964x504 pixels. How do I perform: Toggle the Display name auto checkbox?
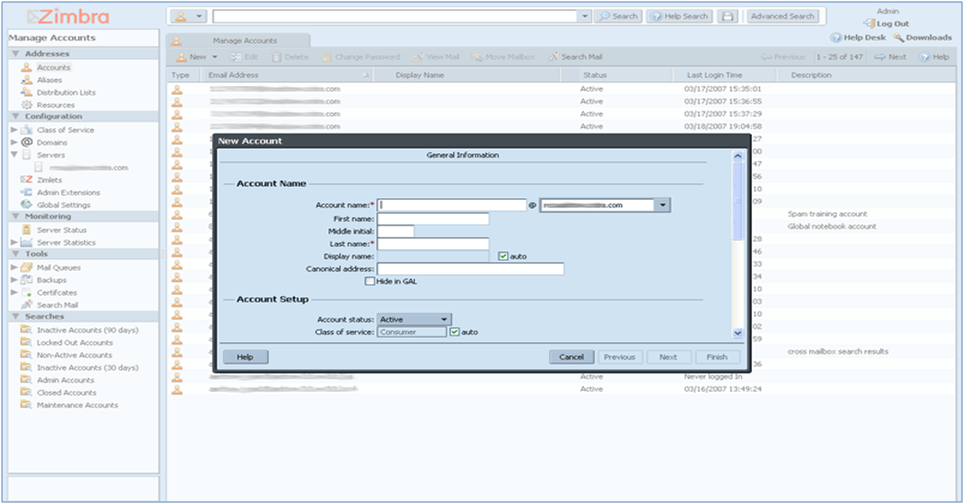503,256
